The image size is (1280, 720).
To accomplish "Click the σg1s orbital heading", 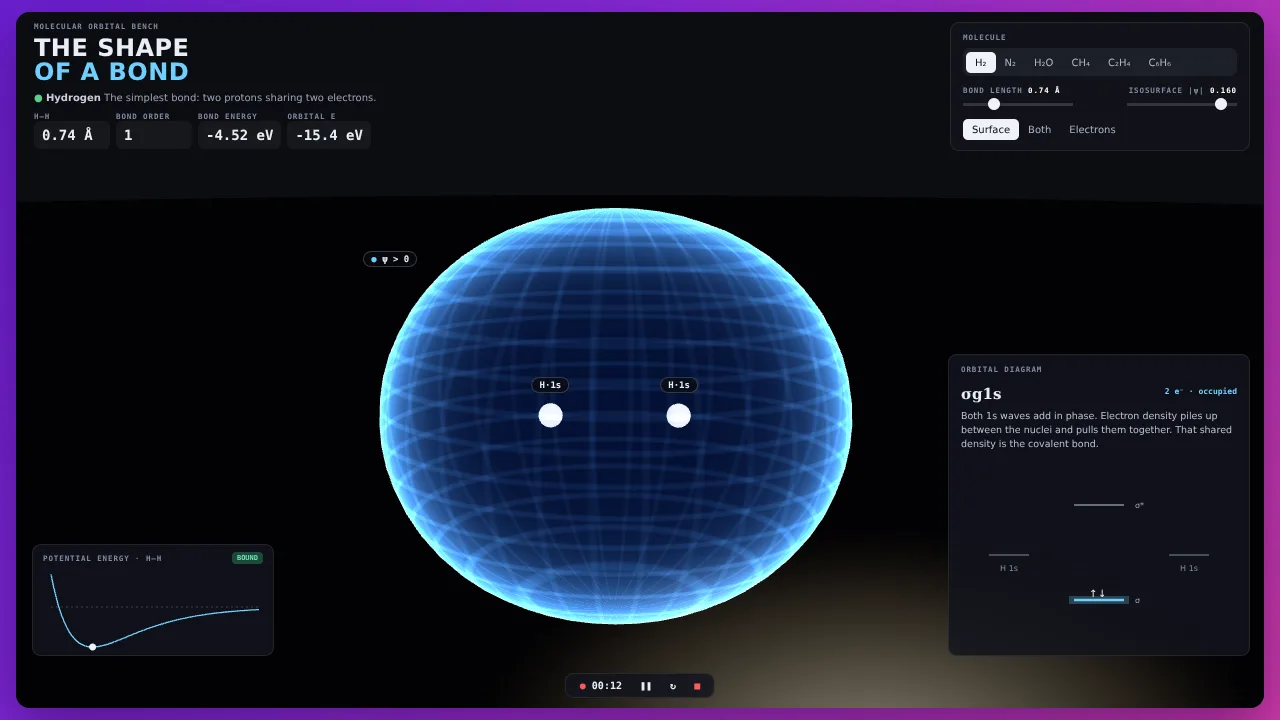I will pos(981,394).
